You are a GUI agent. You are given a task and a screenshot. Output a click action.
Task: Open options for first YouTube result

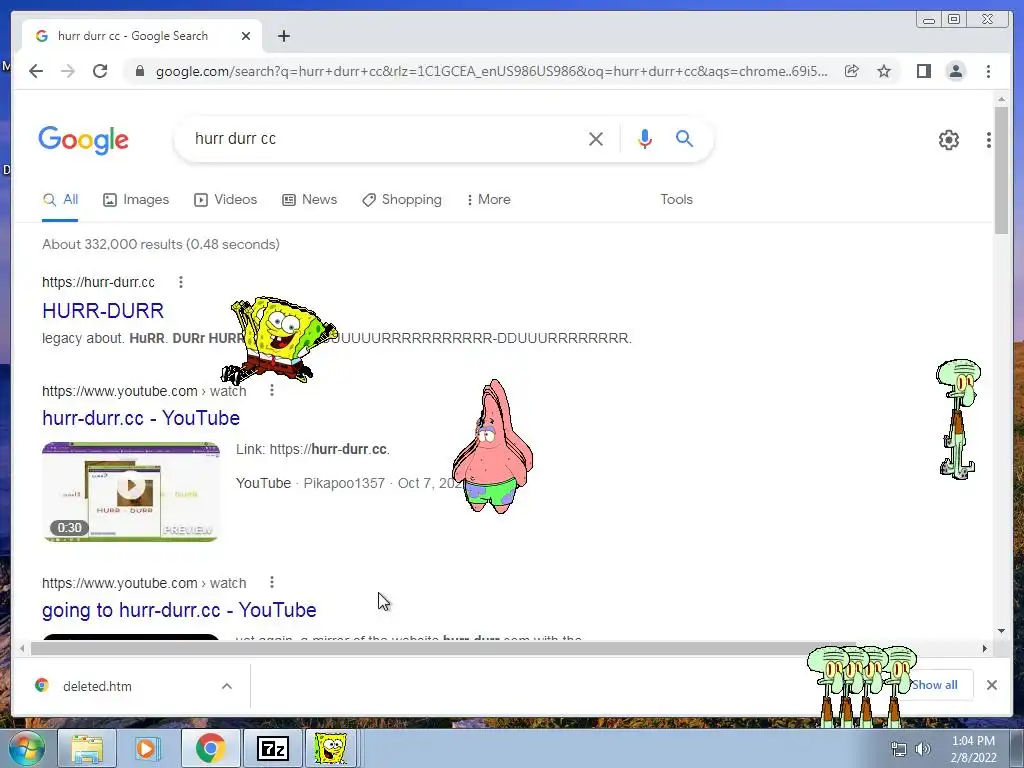[x=272, y=391]
